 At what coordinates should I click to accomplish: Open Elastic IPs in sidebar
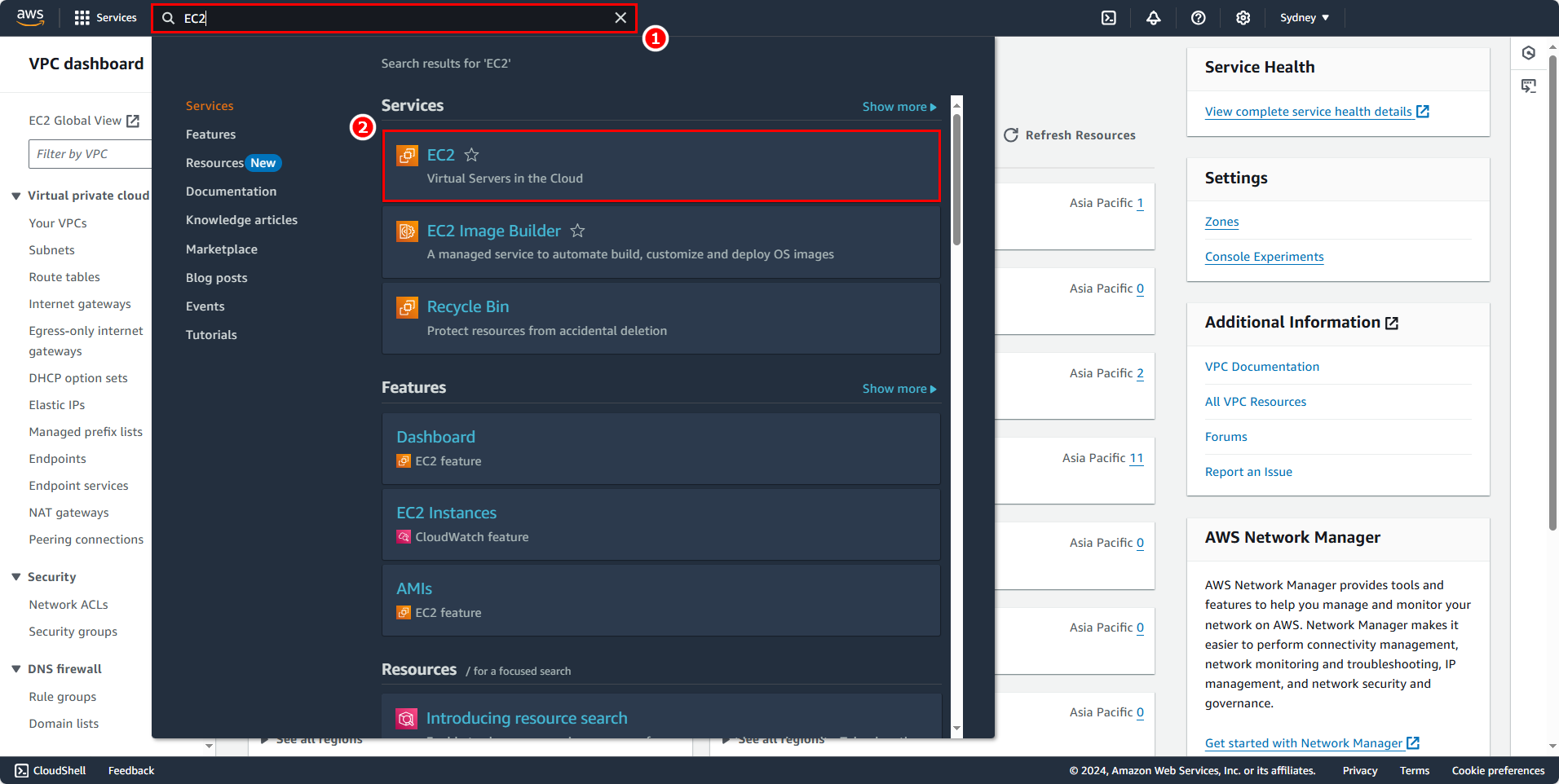coord(57,405)
